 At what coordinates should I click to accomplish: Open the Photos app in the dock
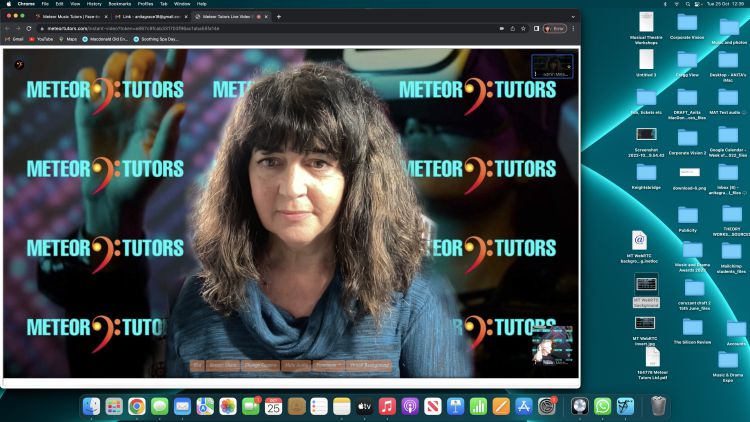pyautogui.click(x=228, y=407)
